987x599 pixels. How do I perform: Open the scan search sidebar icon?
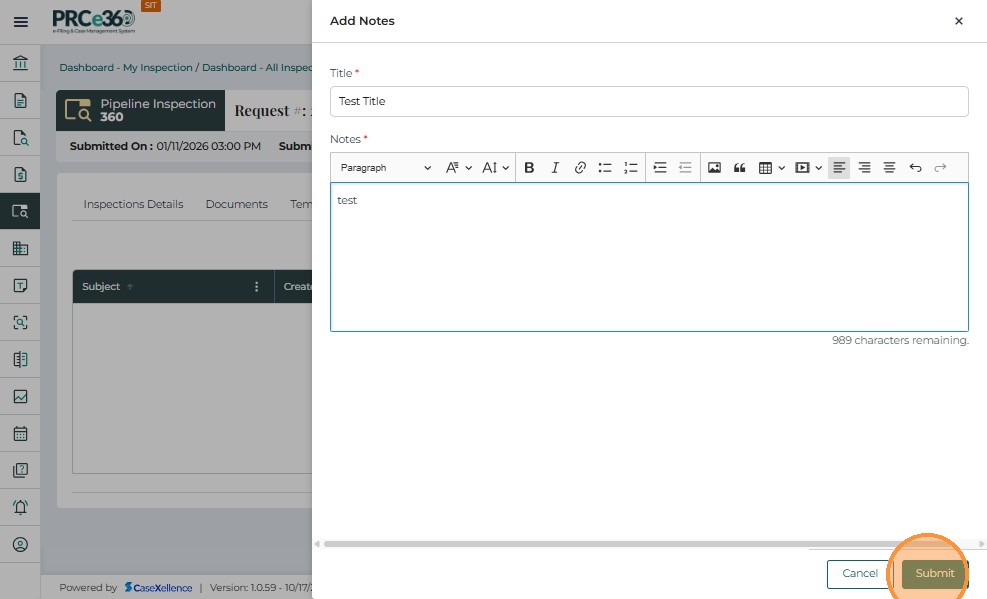[20, 322]
